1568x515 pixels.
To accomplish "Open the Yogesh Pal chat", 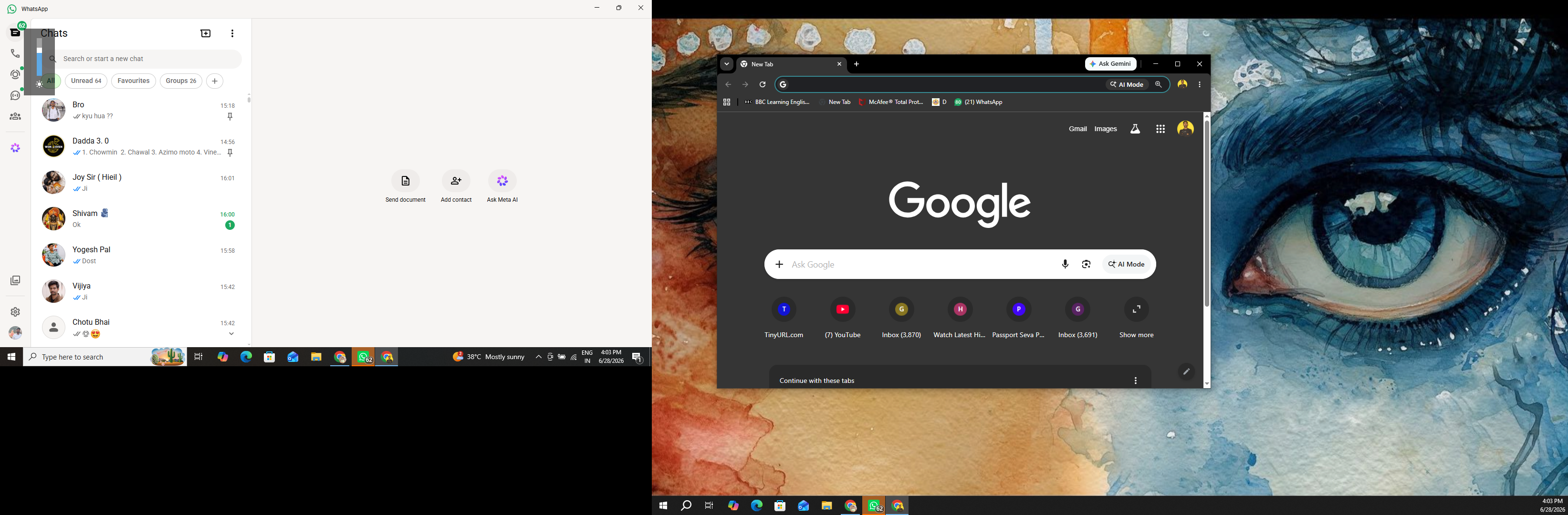I will (139, 256).
